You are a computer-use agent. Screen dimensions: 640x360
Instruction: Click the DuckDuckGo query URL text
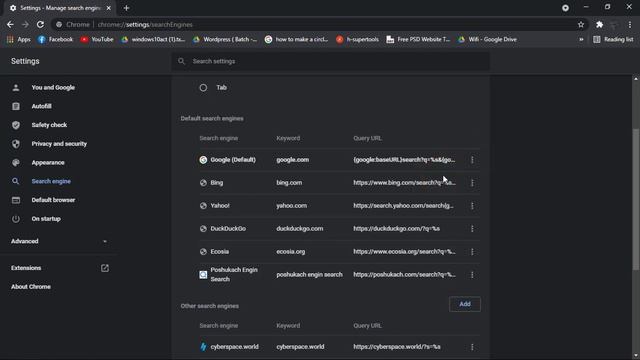[x=397, y=229]
